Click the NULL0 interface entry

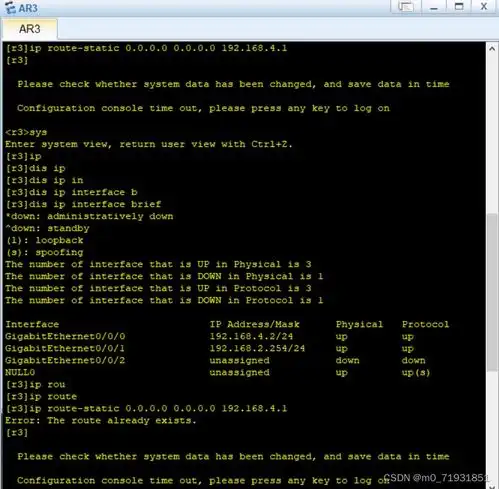20,372
